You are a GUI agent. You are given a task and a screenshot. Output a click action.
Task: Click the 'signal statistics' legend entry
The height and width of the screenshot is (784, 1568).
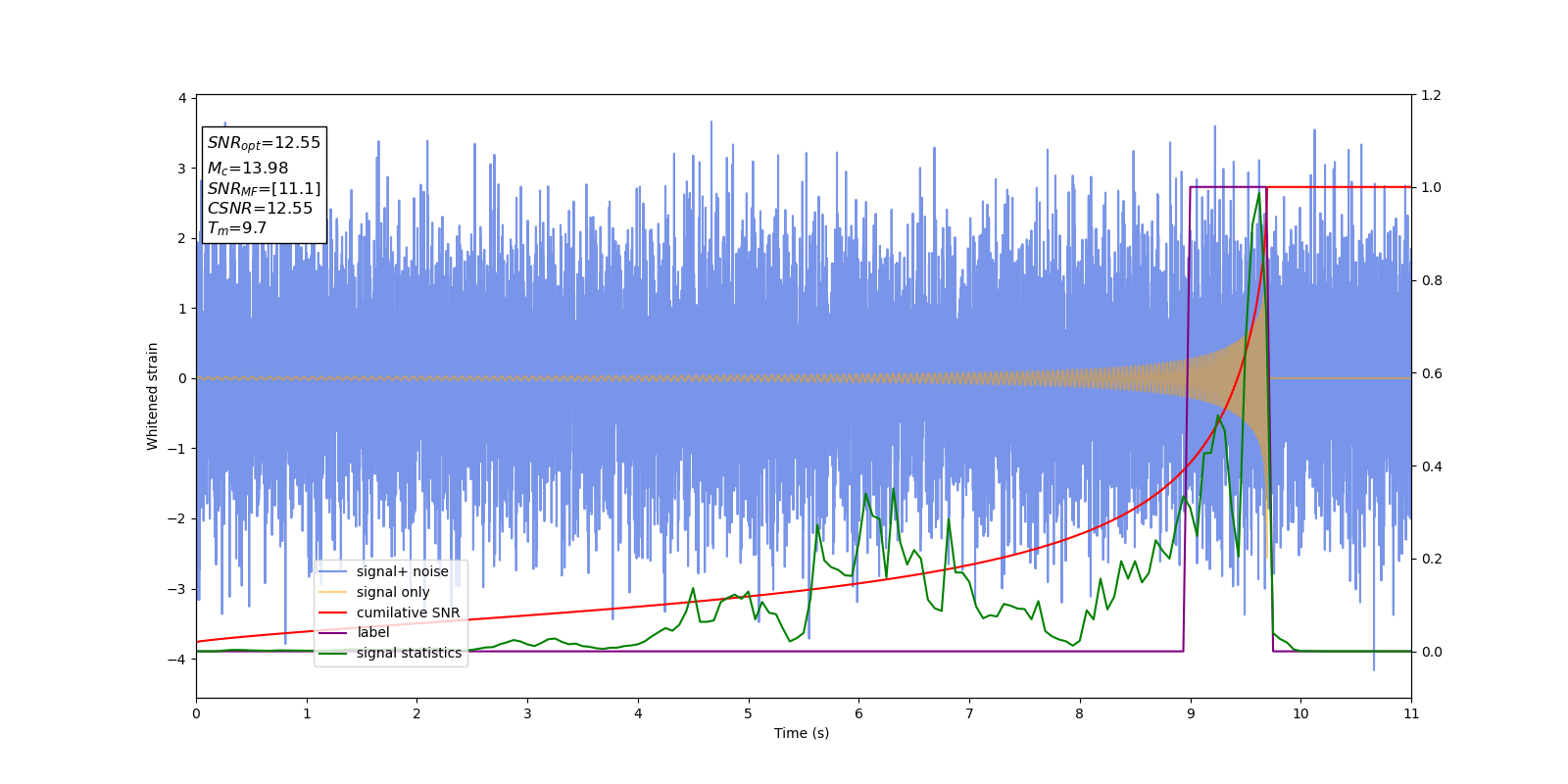pos(409,653)
